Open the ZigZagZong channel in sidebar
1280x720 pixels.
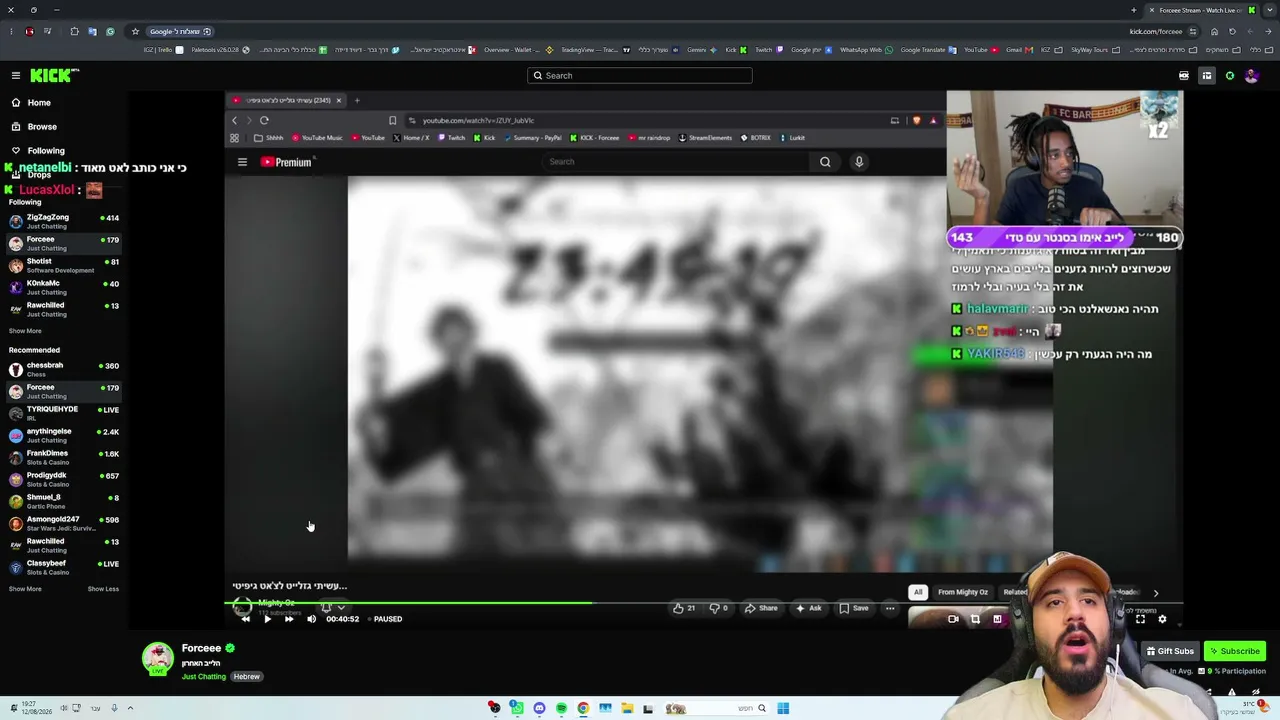64,221
